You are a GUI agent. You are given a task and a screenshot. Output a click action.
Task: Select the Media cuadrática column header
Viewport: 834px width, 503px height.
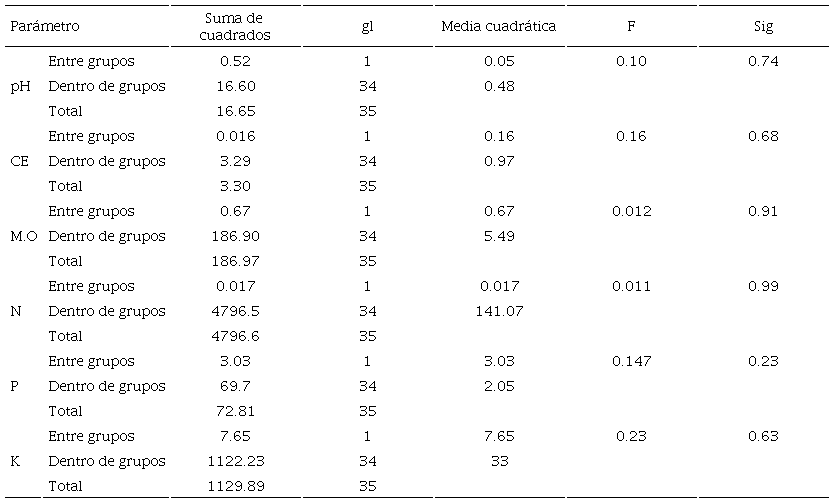(498, 26)
